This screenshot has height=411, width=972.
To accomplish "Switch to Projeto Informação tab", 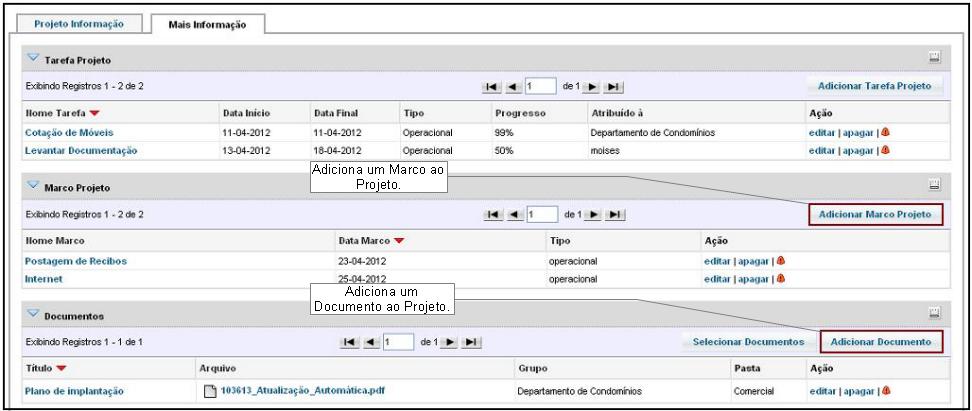I will tap(79, 24).
